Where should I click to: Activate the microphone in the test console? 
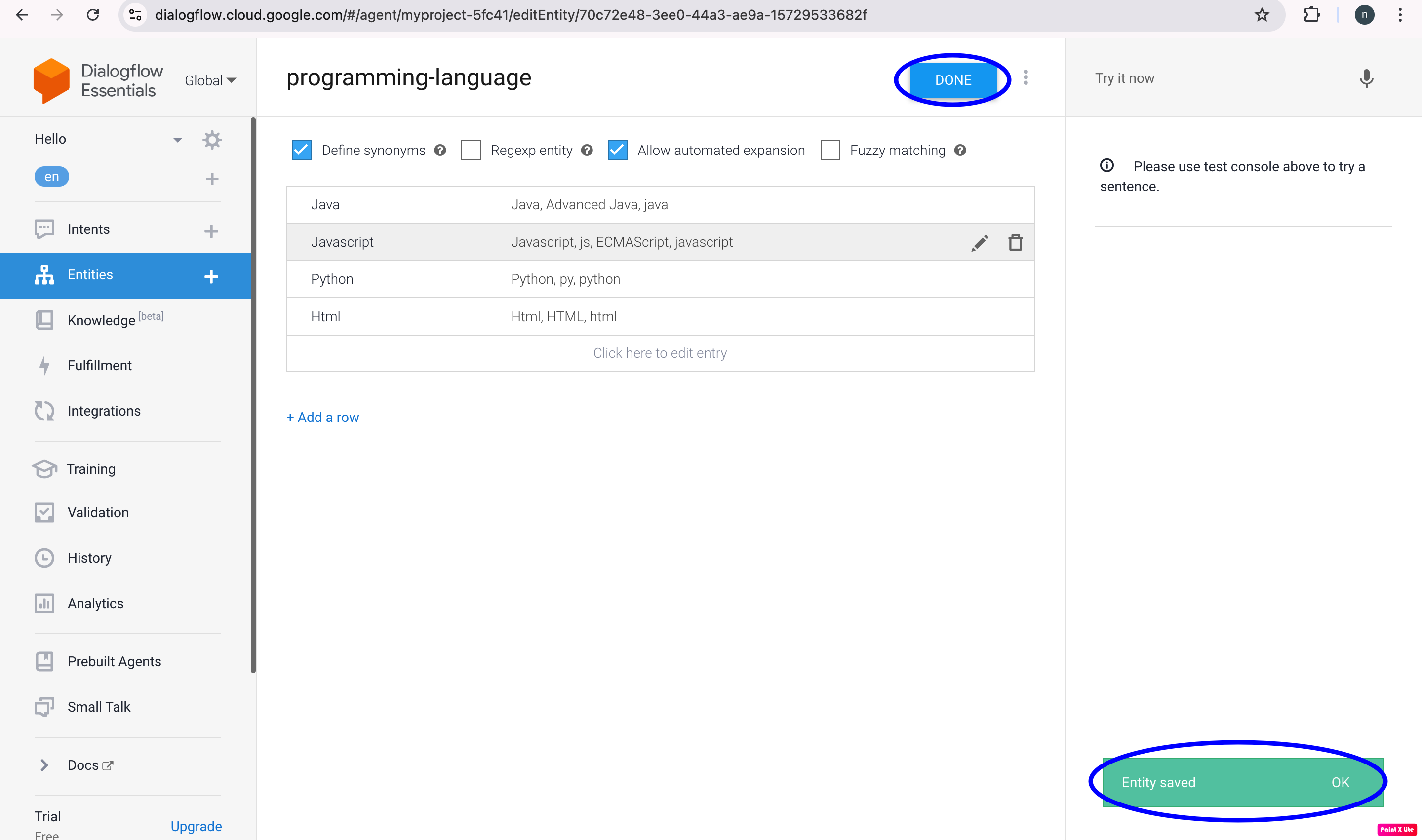pos(1366,78)
